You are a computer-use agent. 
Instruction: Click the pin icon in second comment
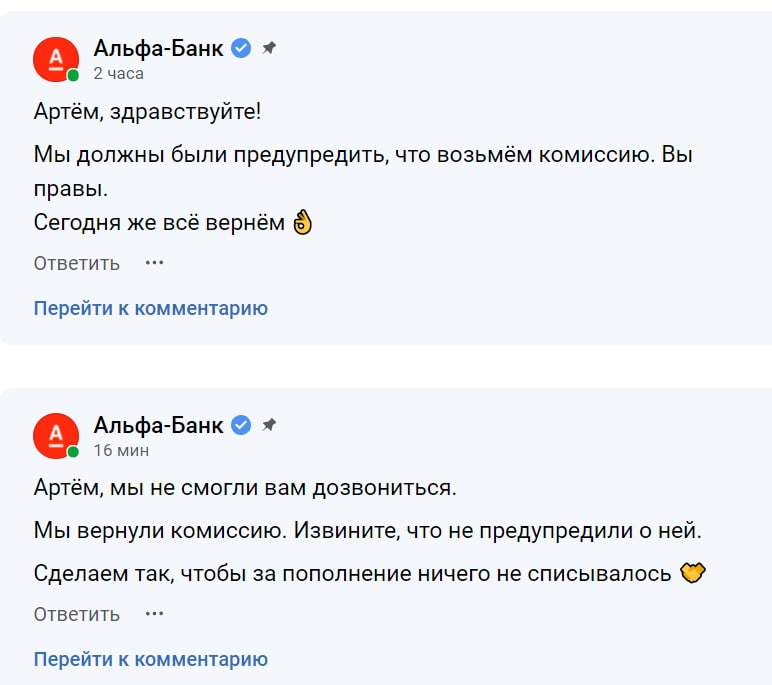tap(269, 424)
